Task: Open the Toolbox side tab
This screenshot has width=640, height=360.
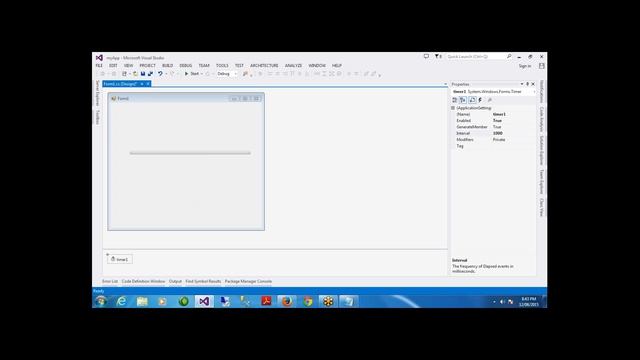Action: [x=98, y=117]
